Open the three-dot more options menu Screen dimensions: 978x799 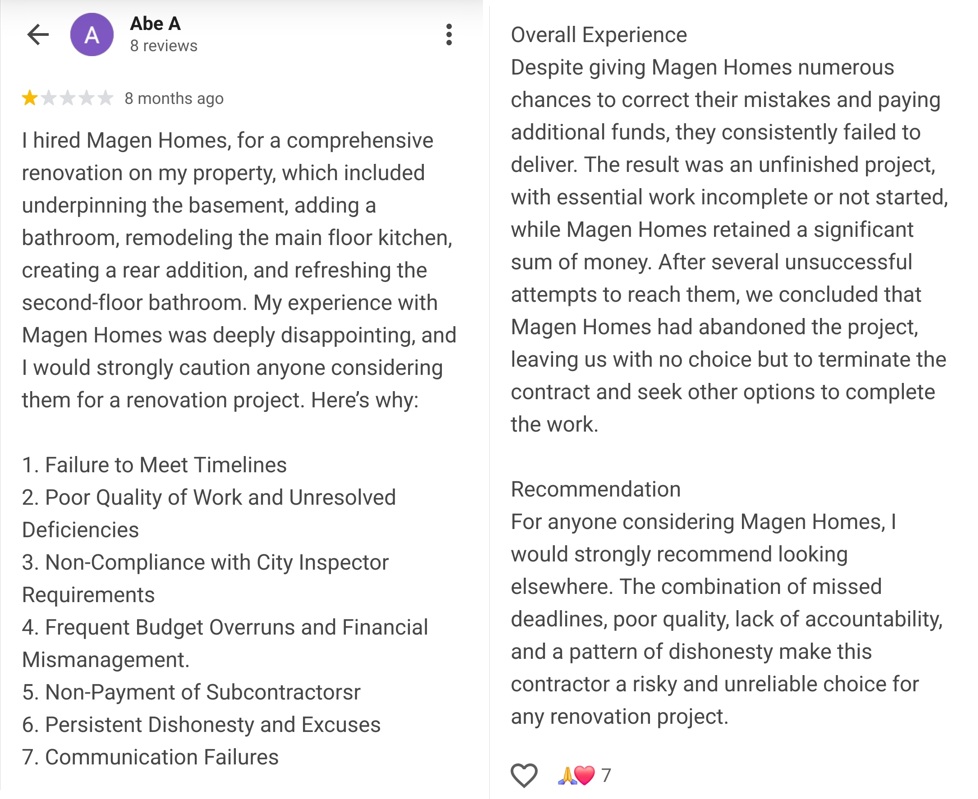[x=449, y=35]
